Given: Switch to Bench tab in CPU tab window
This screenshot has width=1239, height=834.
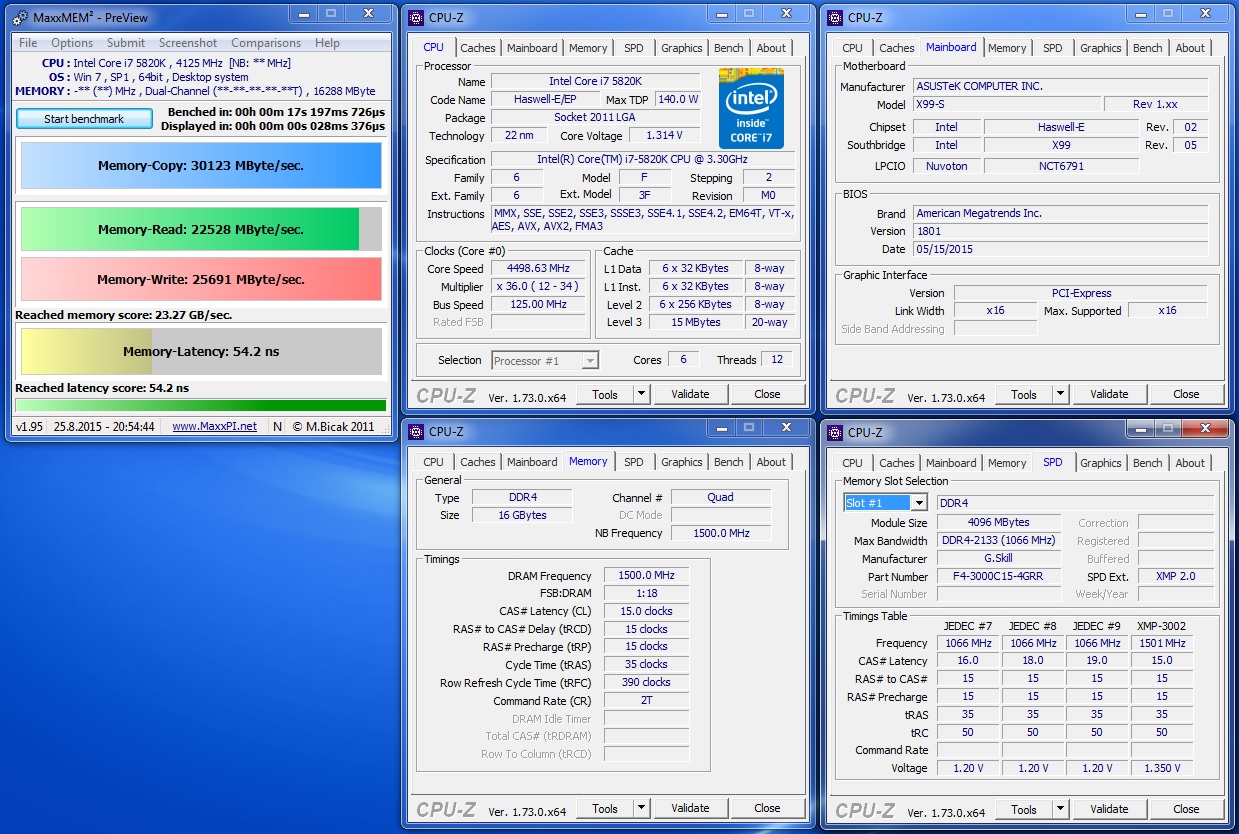Looking at the screenshot, I should (x=729, y=48).
